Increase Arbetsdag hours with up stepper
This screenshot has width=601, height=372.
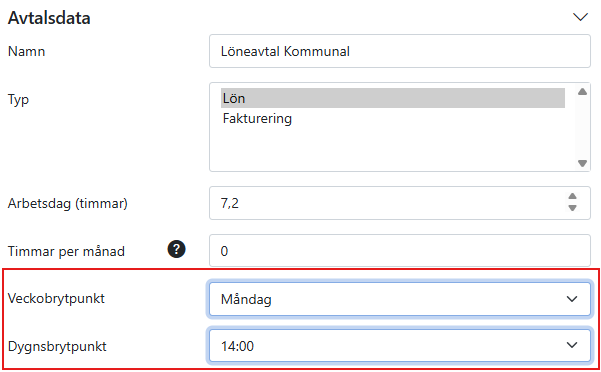tap(572, 197)
